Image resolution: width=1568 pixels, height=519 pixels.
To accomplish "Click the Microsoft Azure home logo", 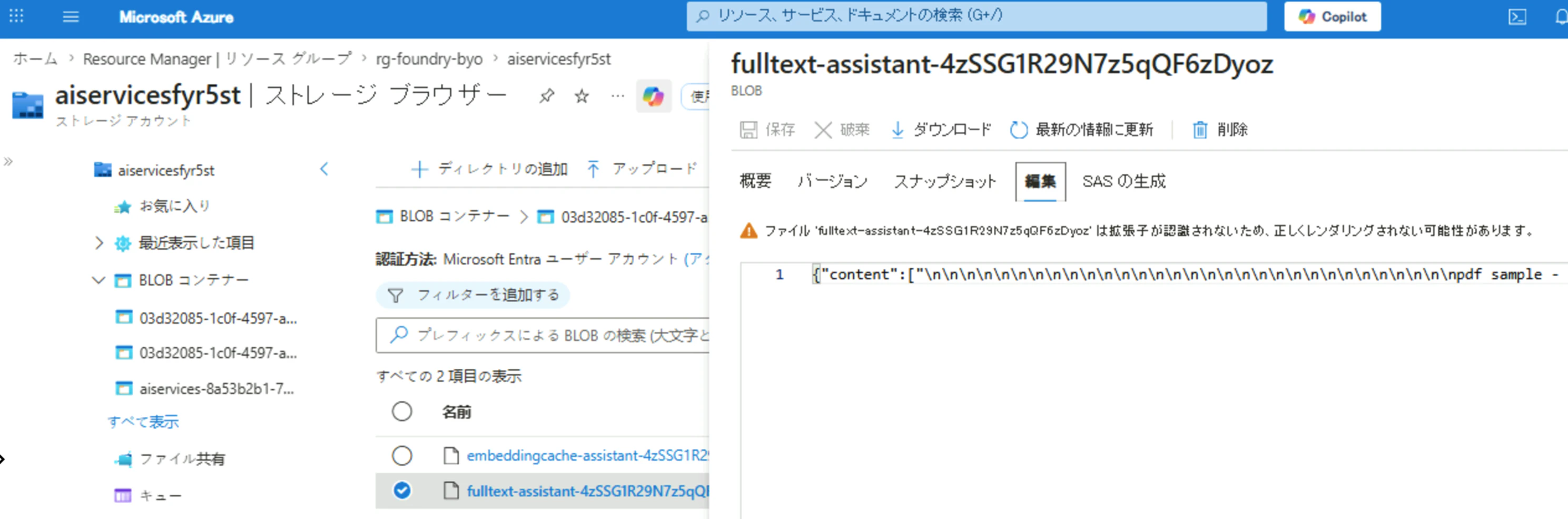I will tap(176, 17).
